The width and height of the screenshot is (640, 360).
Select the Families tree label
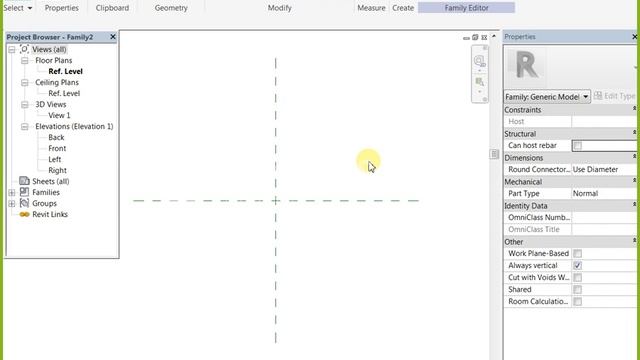pos(46,193)
